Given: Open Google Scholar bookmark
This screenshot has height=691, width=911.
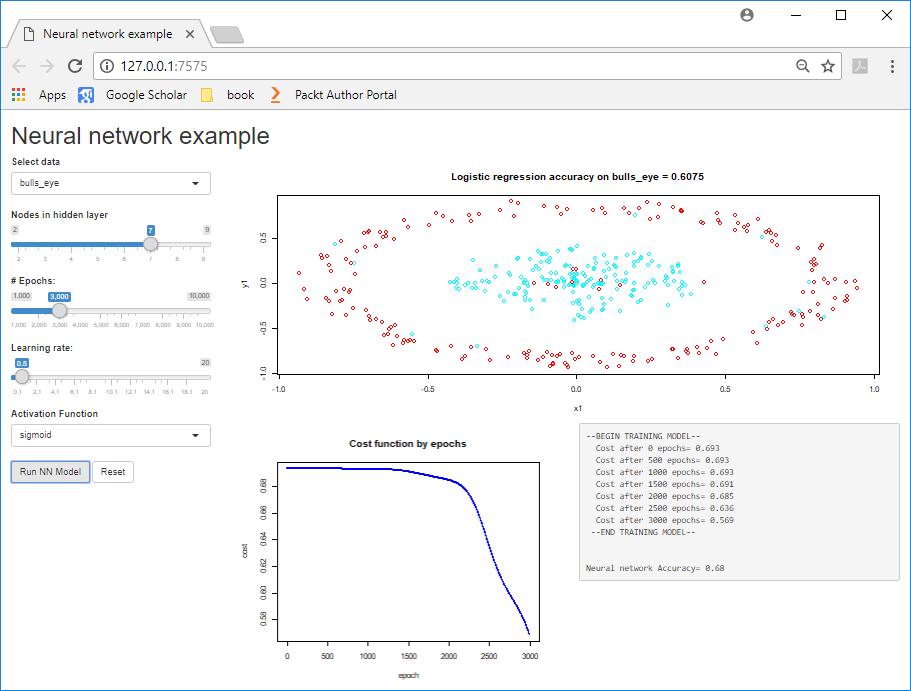Looking at the screenshot, I should (x=132, y=95).
